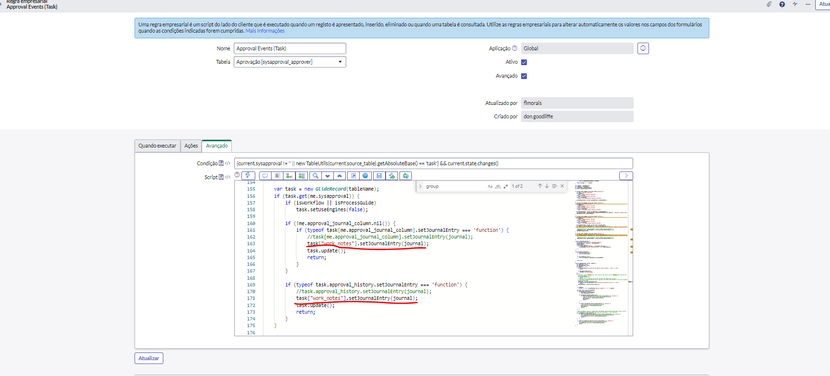Click line number 164
830x376 pixels.
click(x=252, y=250)
